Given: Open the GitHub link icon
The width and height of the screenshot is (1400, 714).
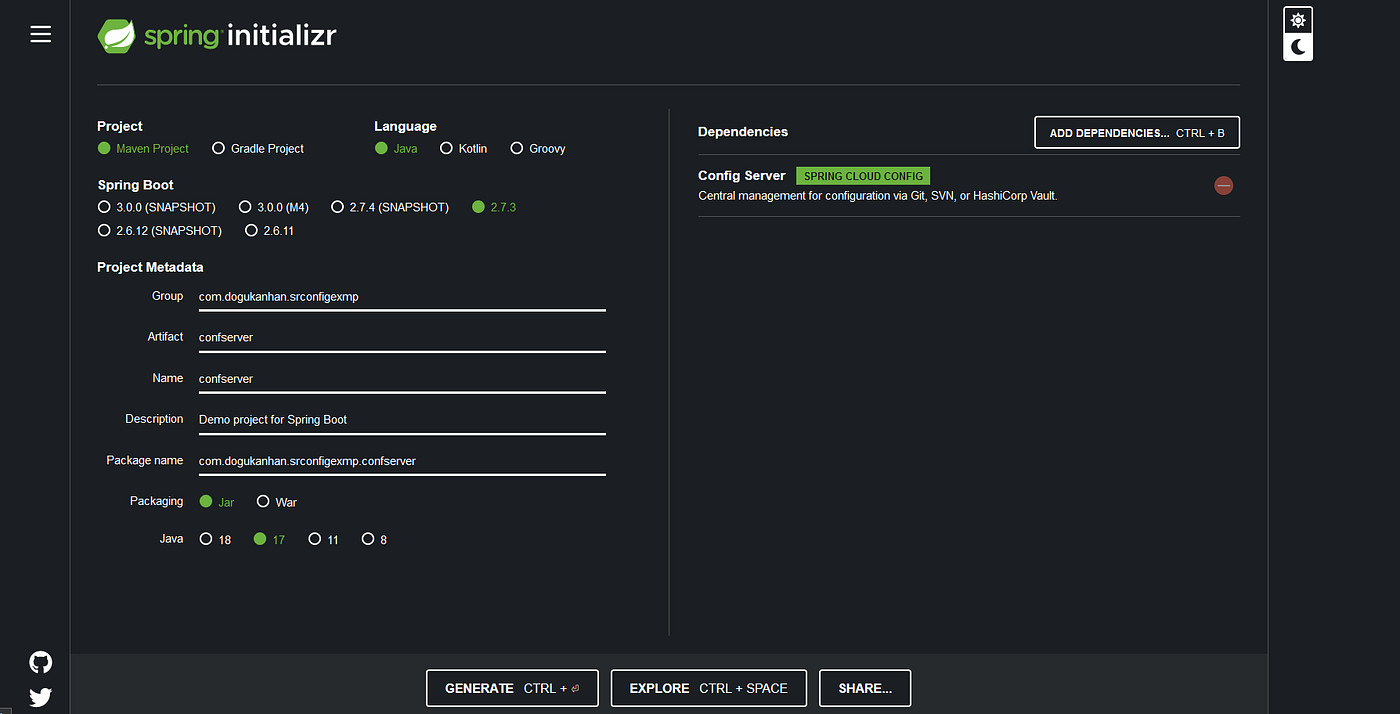Looking at the screenshot, I should [40, 662].
